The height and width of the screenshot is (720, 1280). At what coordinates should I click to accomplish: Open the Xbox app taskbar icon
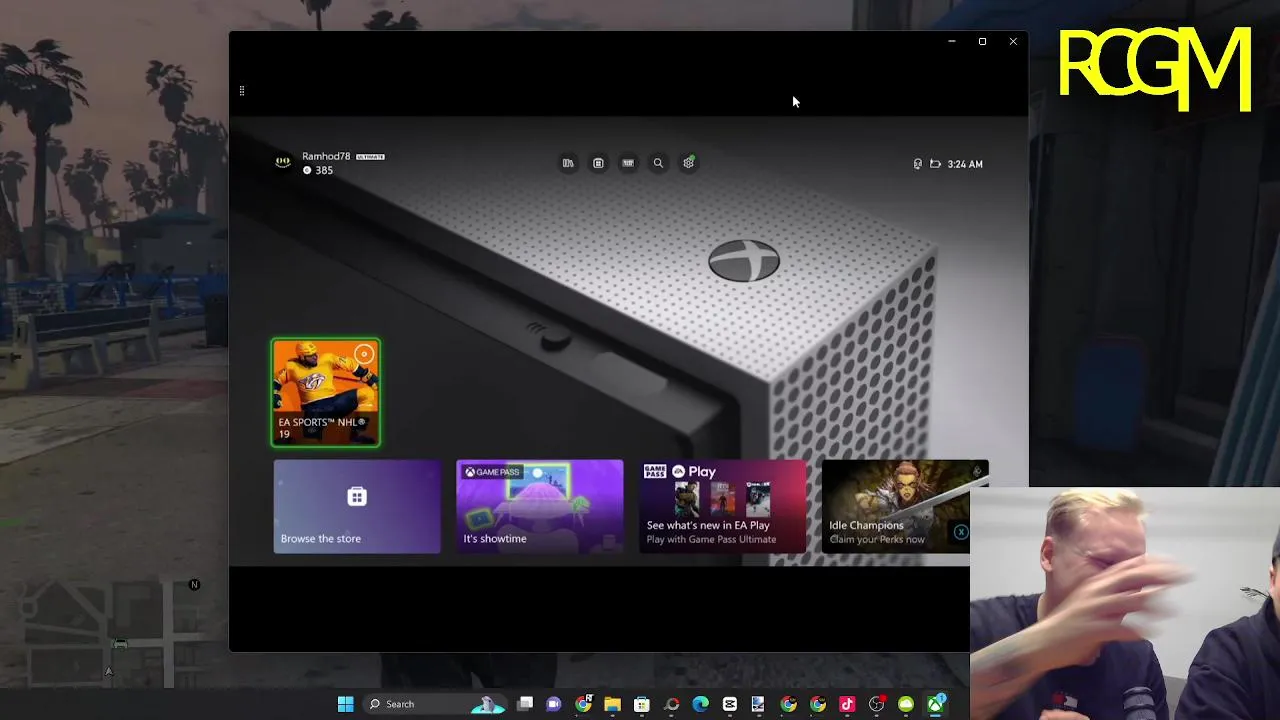coord(936,704)
